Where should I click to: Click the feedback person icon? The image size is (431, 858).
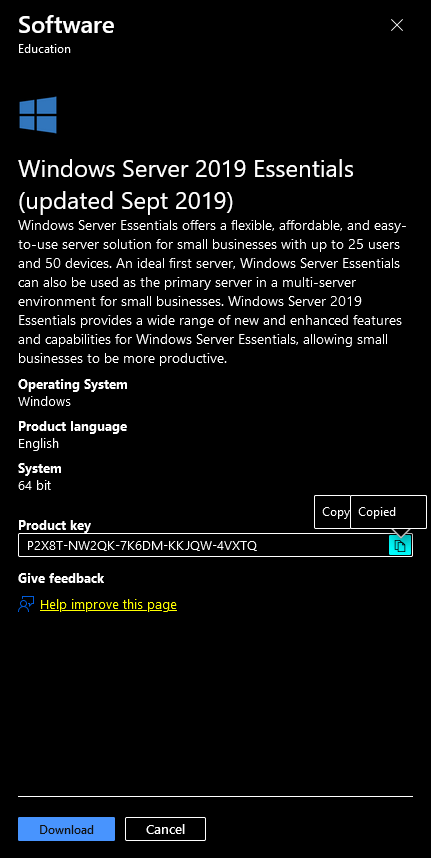[x=26, y=605]
